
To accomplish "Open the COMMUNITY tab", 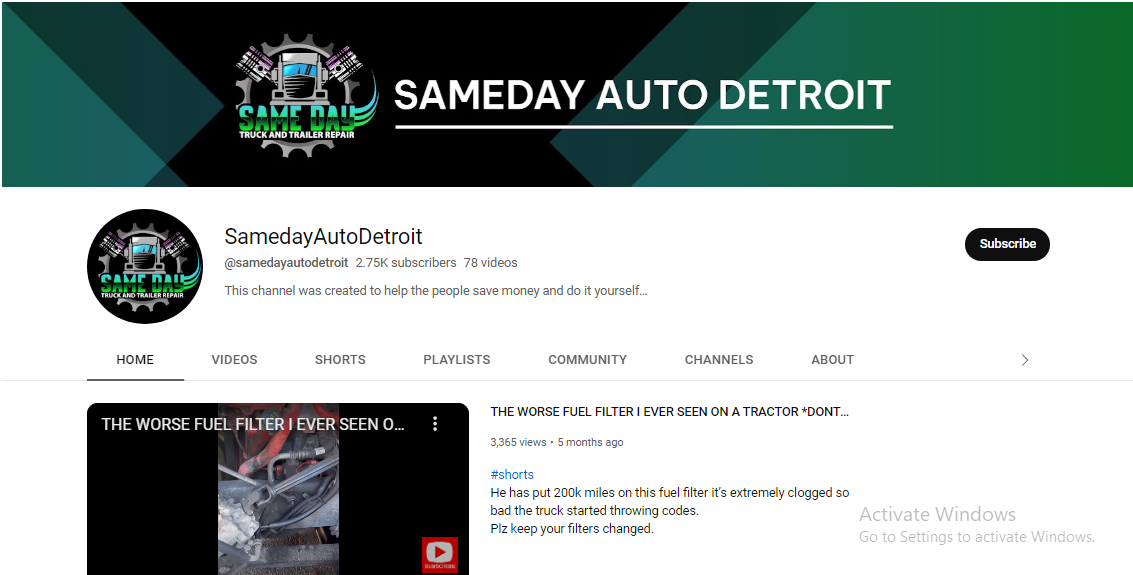I will [x=587, y=360].
